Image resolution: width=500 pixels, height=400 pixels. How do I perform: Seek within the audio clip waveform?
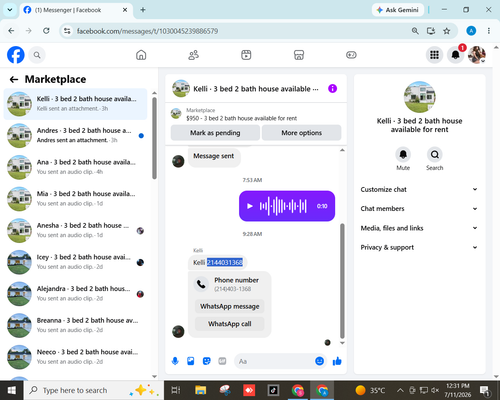[283, 206]
